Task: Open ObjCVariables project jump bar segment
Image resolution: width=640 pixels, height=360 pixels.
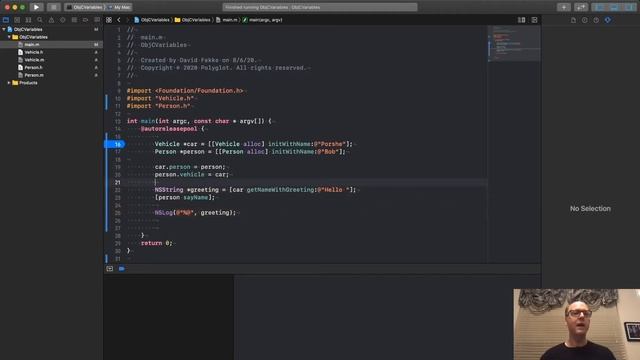Action: pos(151,20)
